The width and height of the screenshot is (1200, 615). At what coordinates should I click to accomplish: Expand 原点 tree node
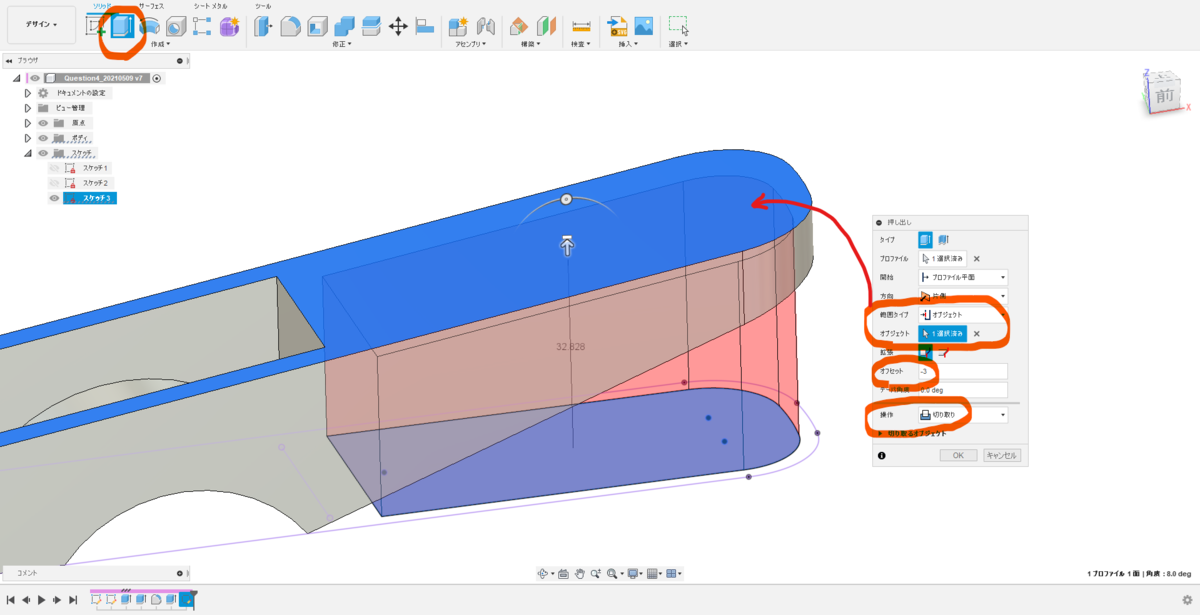pyautogui.click(x=27, y=123)
